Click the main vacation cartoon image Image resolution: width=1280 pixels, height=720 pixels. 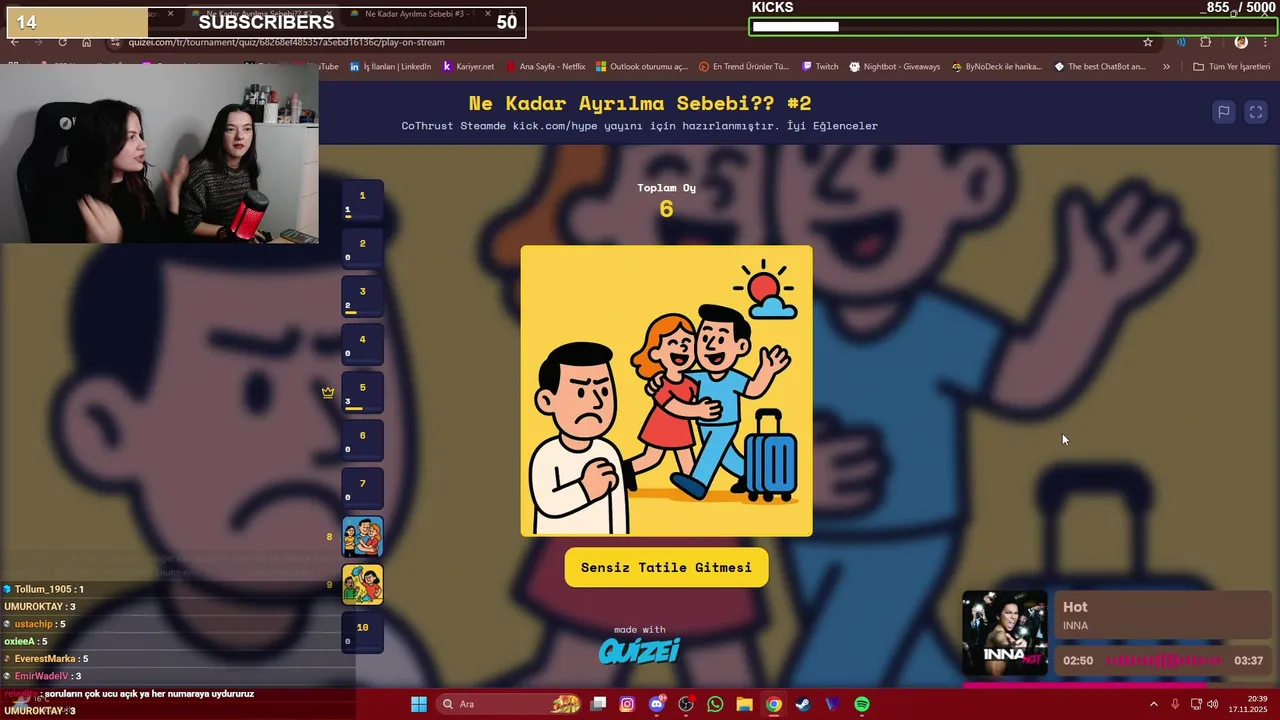click(x=666, y=391)
